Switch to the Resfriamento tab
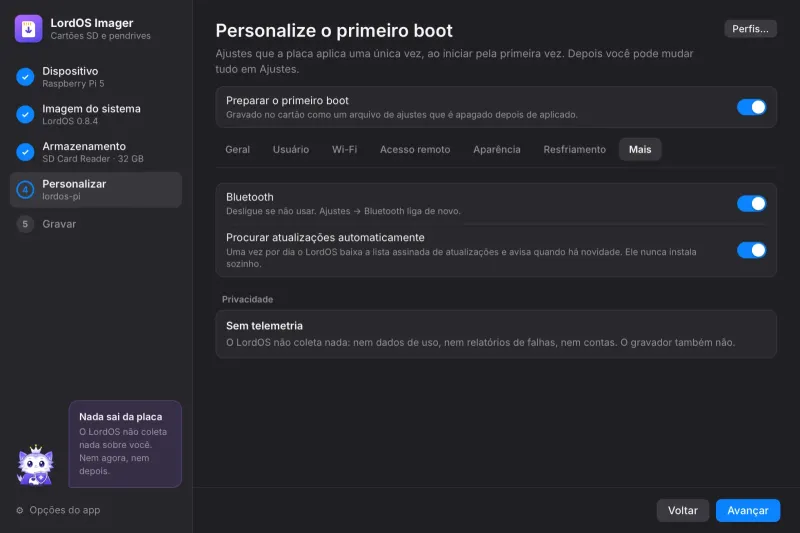 click(574, 149)
